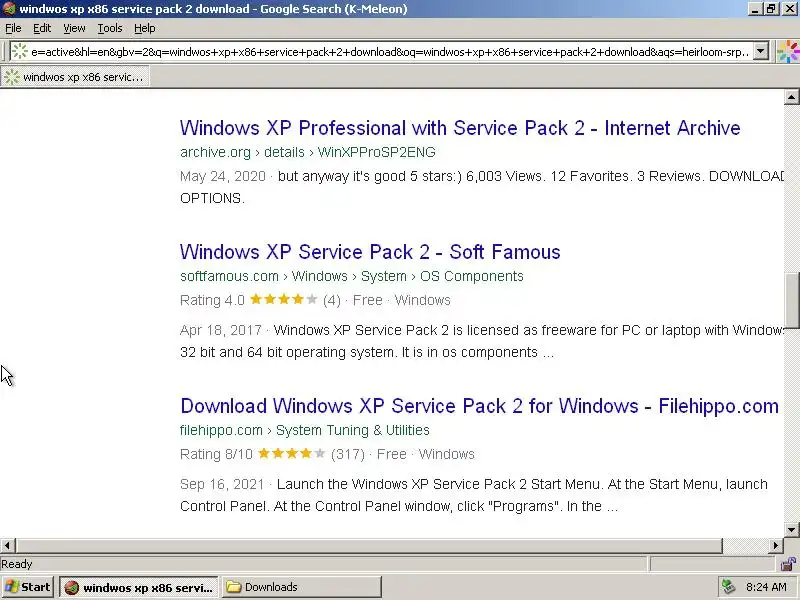
Task: Click the 'Rating 4.0' text for Soft Famous
Action: click(x=212, y=300)
